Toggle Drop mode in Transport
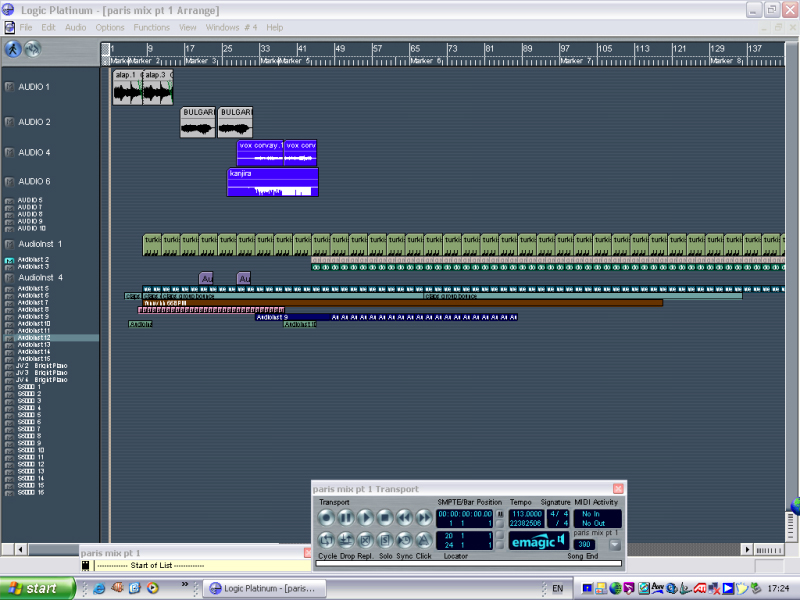Screen dimensions: 800x600 (x=345, y=541)
